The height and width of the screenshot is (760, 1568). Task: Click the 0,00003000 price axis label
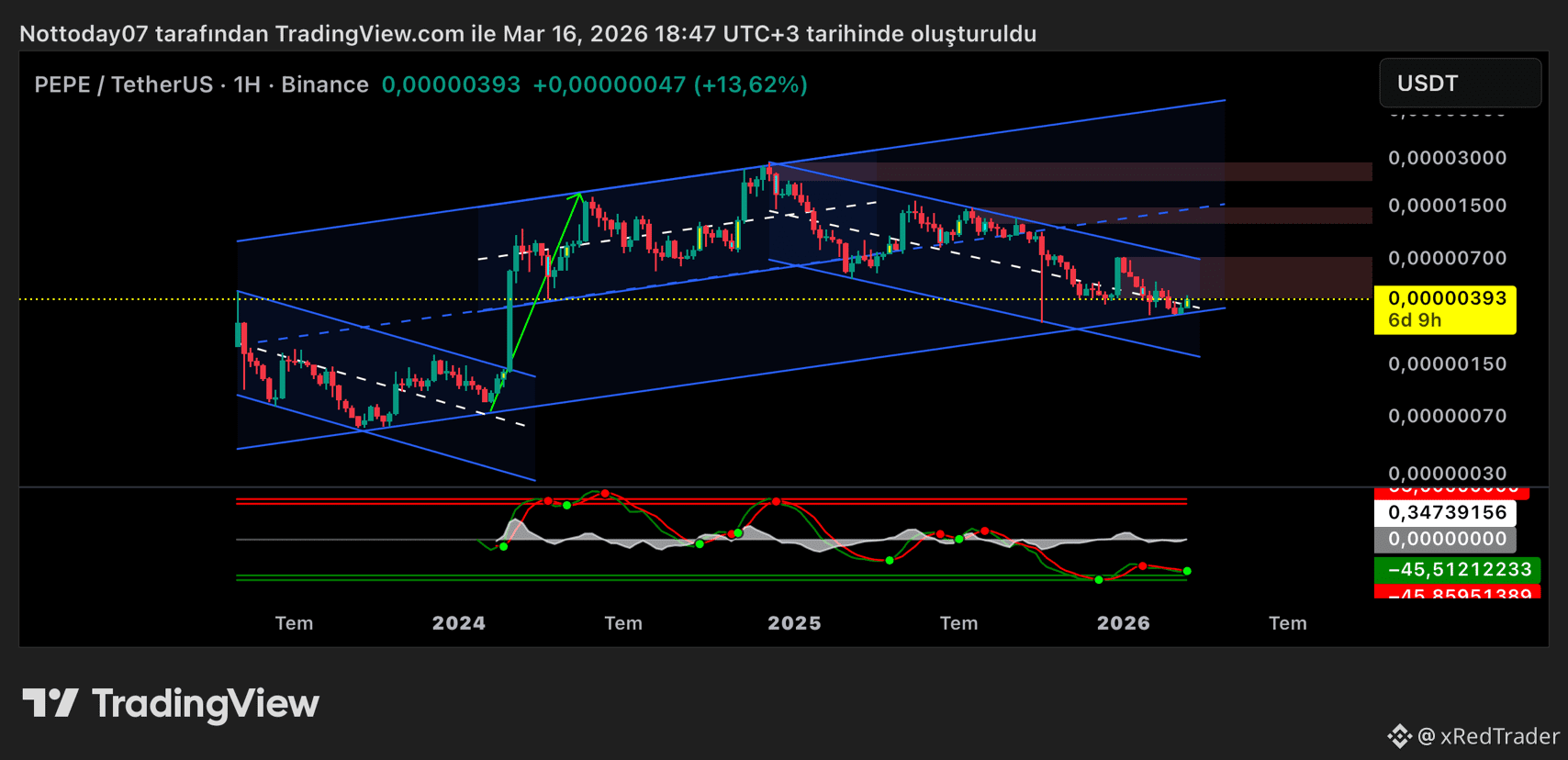click(1447, 158)
